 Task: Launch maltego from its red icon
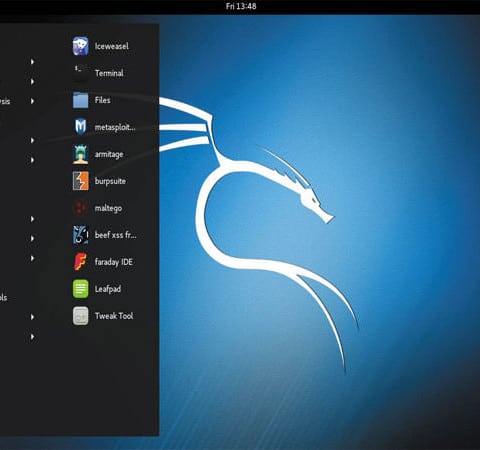[81, 208]
